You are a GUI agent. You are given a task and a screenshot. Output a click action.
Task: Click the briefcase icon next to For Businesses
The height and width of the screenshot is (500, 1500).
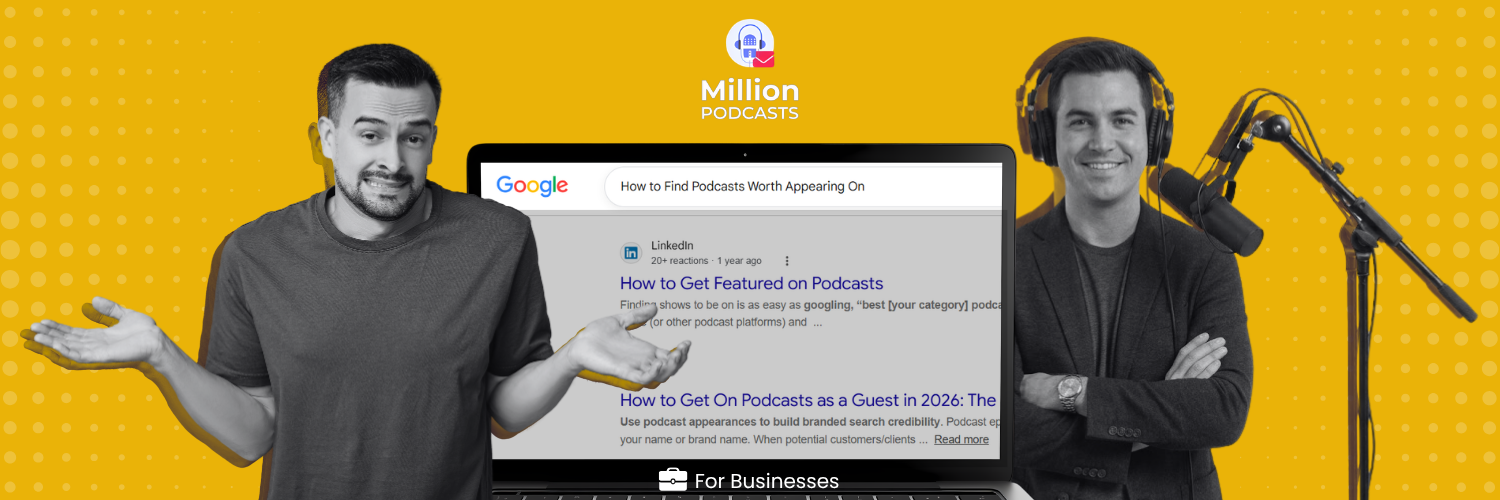(x=673, y=481)
